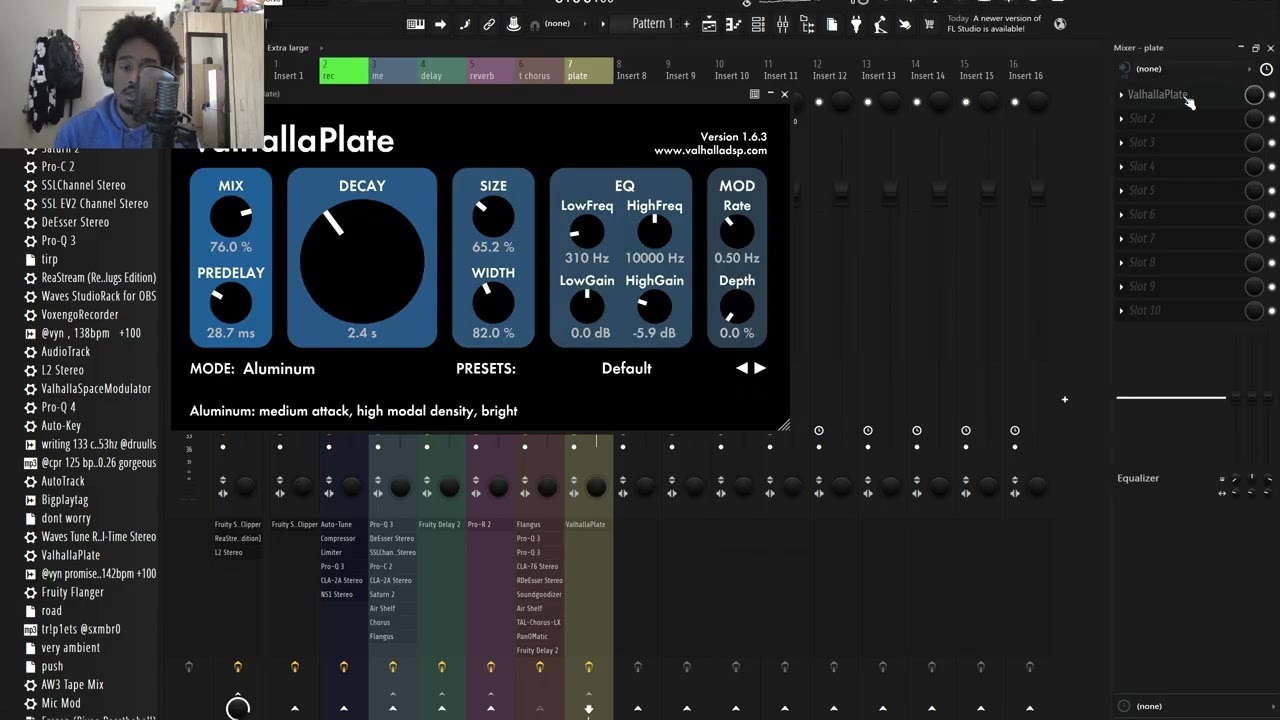
Task: Select the delay mixer track
Action: click(x=442, y=70)
